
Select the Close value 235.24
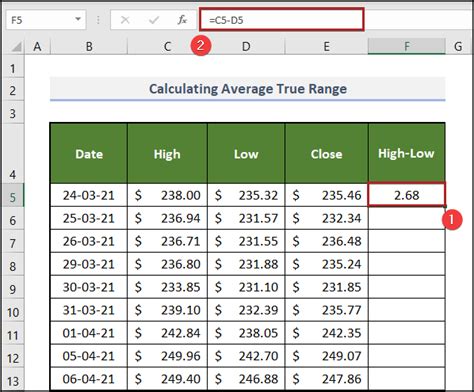click(x=327, y=264)
